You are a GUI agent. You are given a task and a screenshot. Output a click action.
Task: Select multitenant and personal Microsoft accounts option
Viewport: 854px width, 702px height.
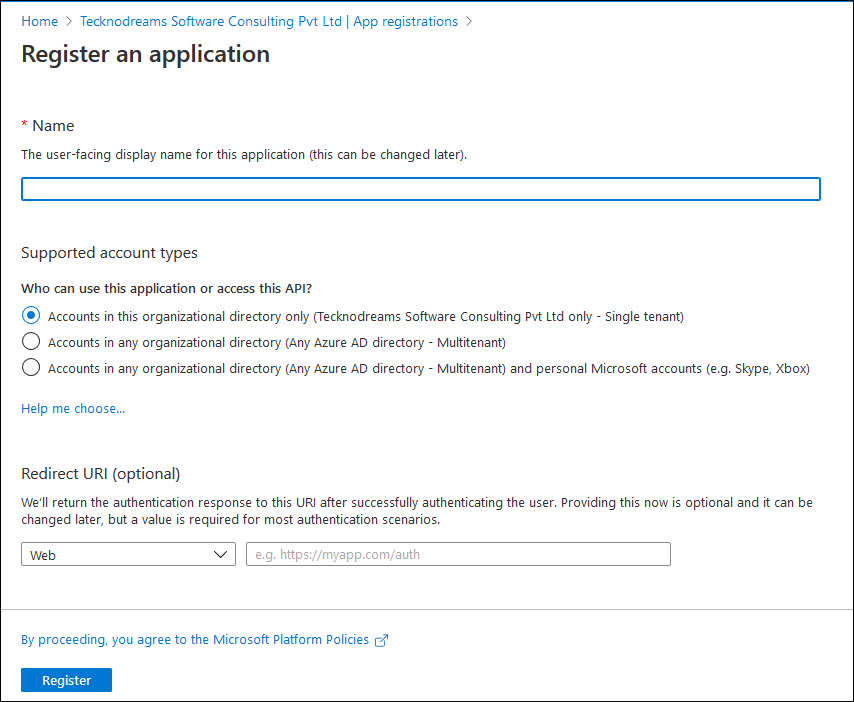pos(30,367)
